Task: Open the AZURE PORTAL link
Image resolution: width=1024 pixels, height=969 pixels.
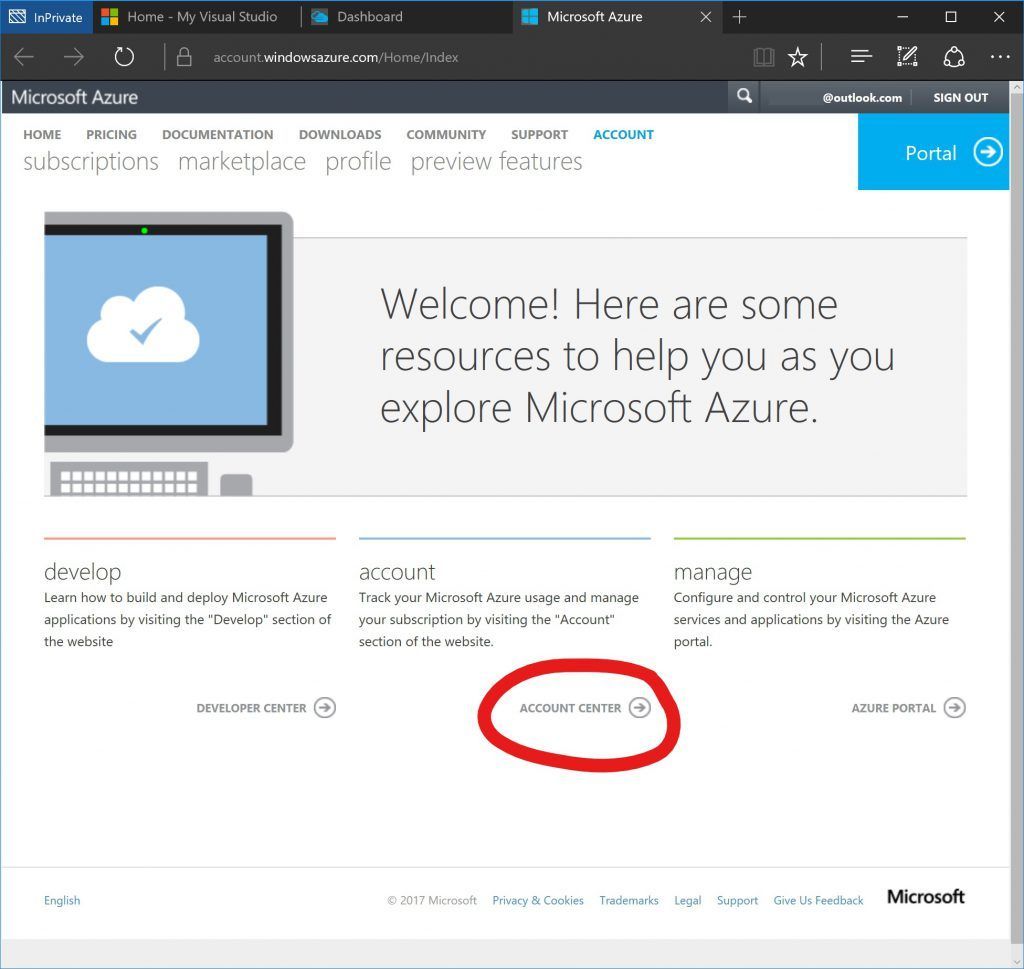Action: (x=893, y=708)
